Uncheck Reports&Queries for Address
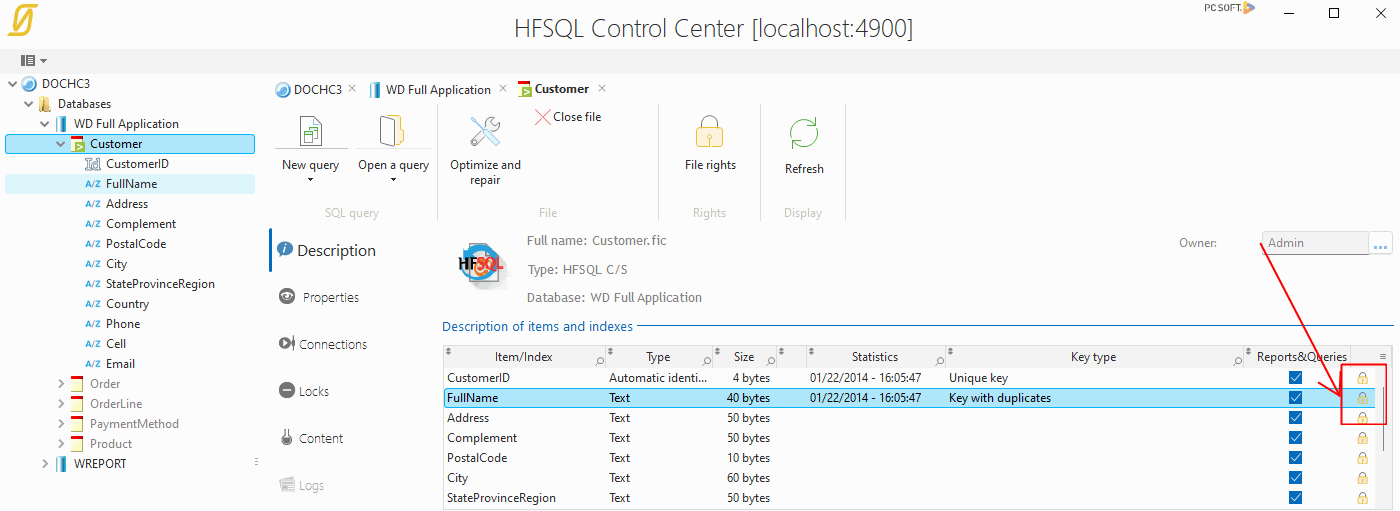Screen dimensions: 1400x511 (x=1296, y=418)
